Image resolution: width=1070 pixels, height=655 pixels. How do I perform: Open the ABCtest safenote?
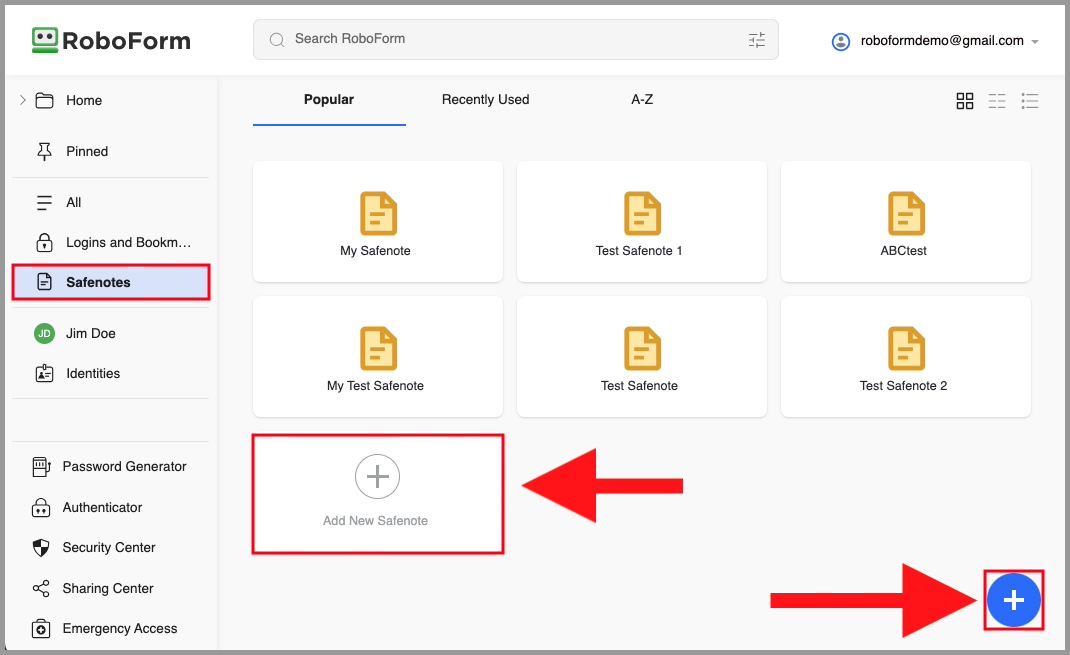[905, 222]
